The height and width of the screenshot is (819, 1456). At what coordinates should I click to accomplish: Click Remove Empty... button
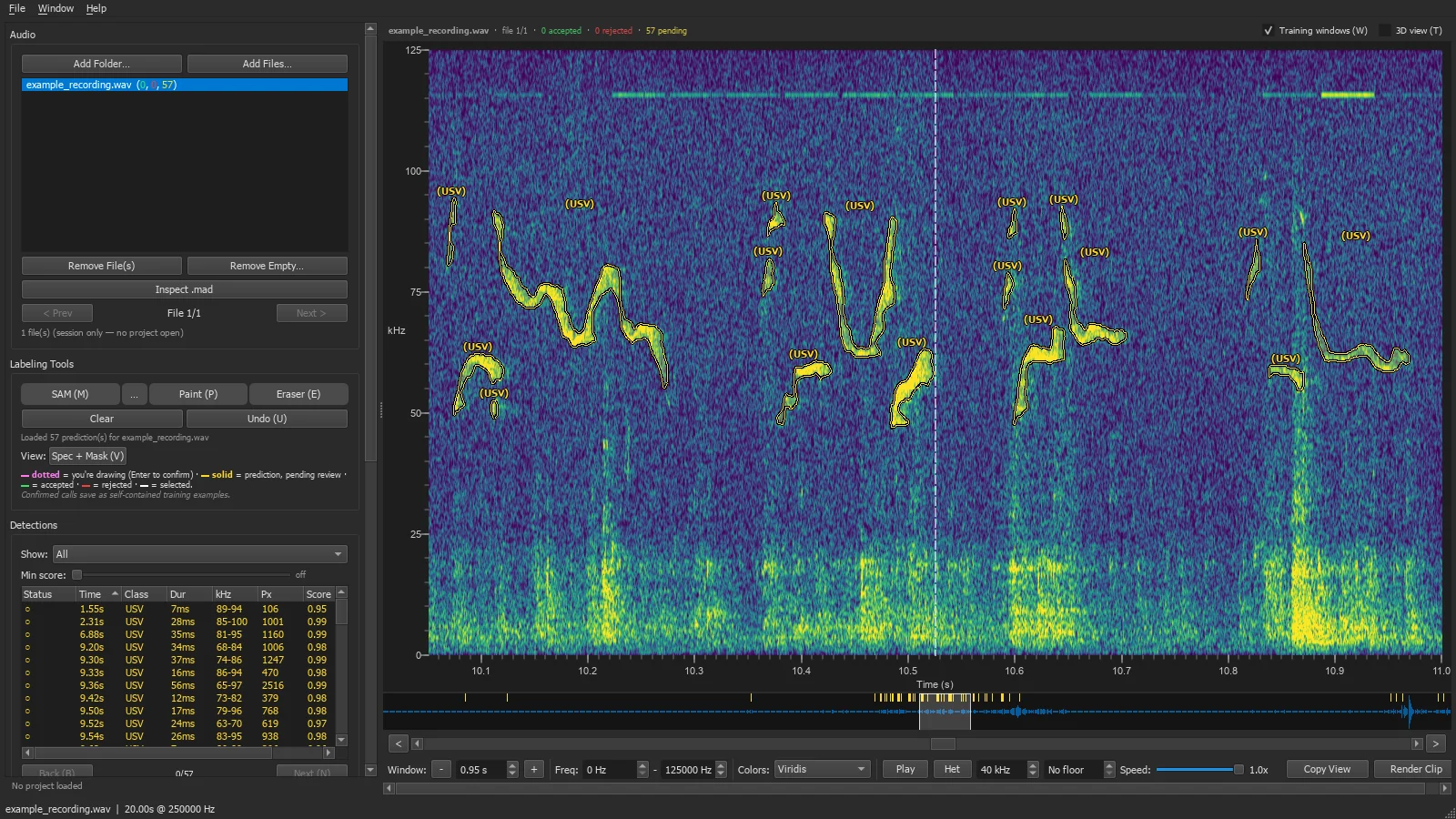coord(268,266)
